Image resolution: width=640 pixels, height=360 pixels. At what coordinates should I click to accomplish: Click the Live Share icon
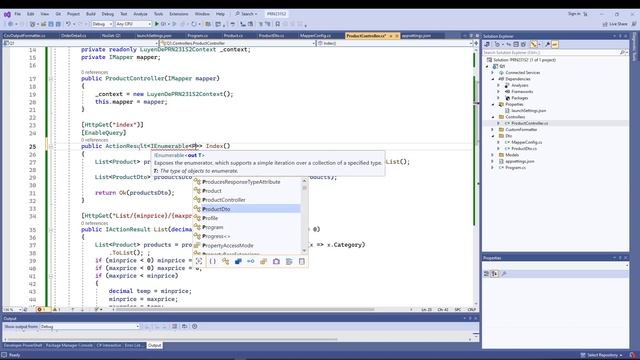tap(605, 24)
